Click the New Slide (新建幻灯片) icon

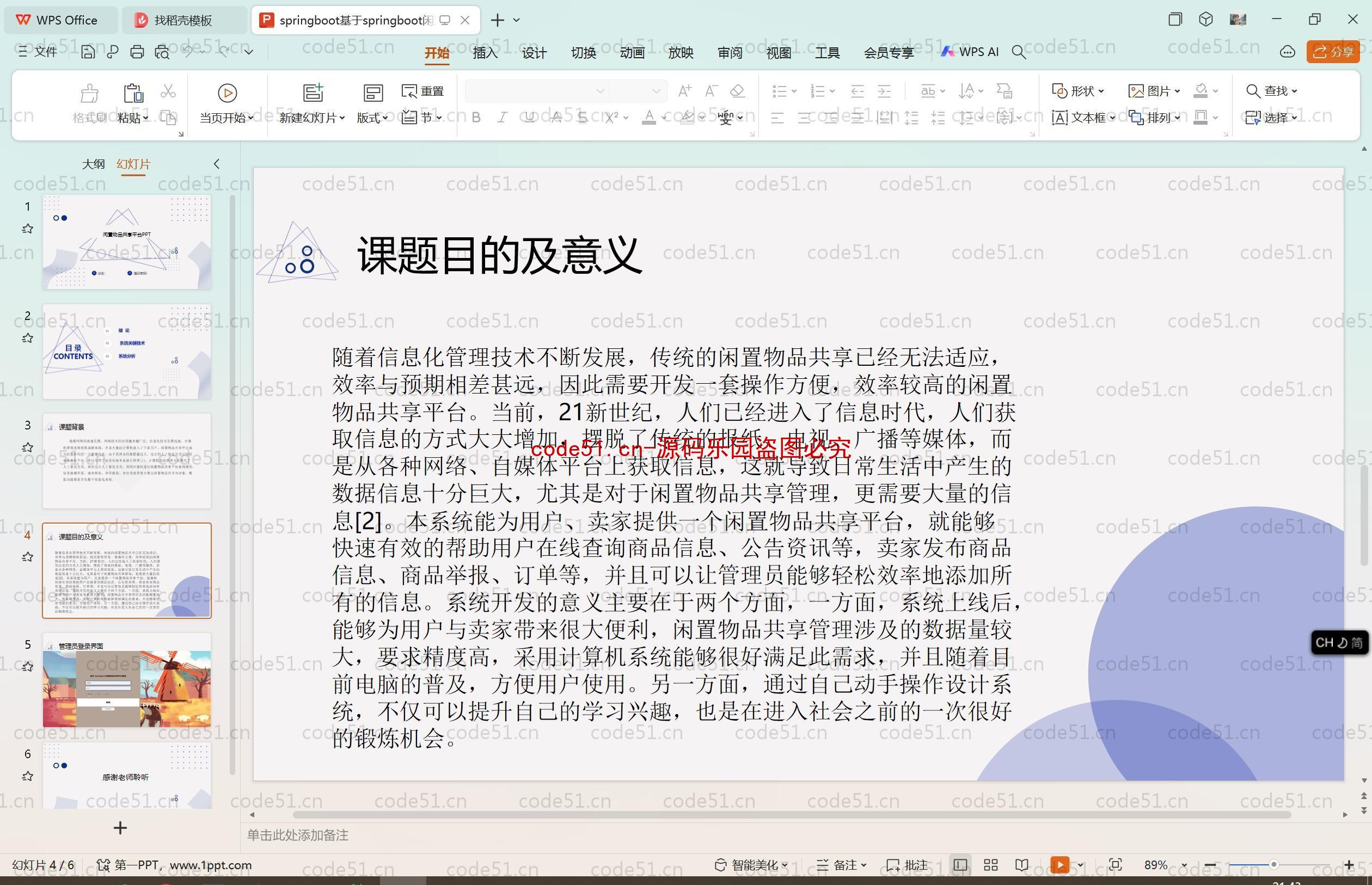point(313,93)
